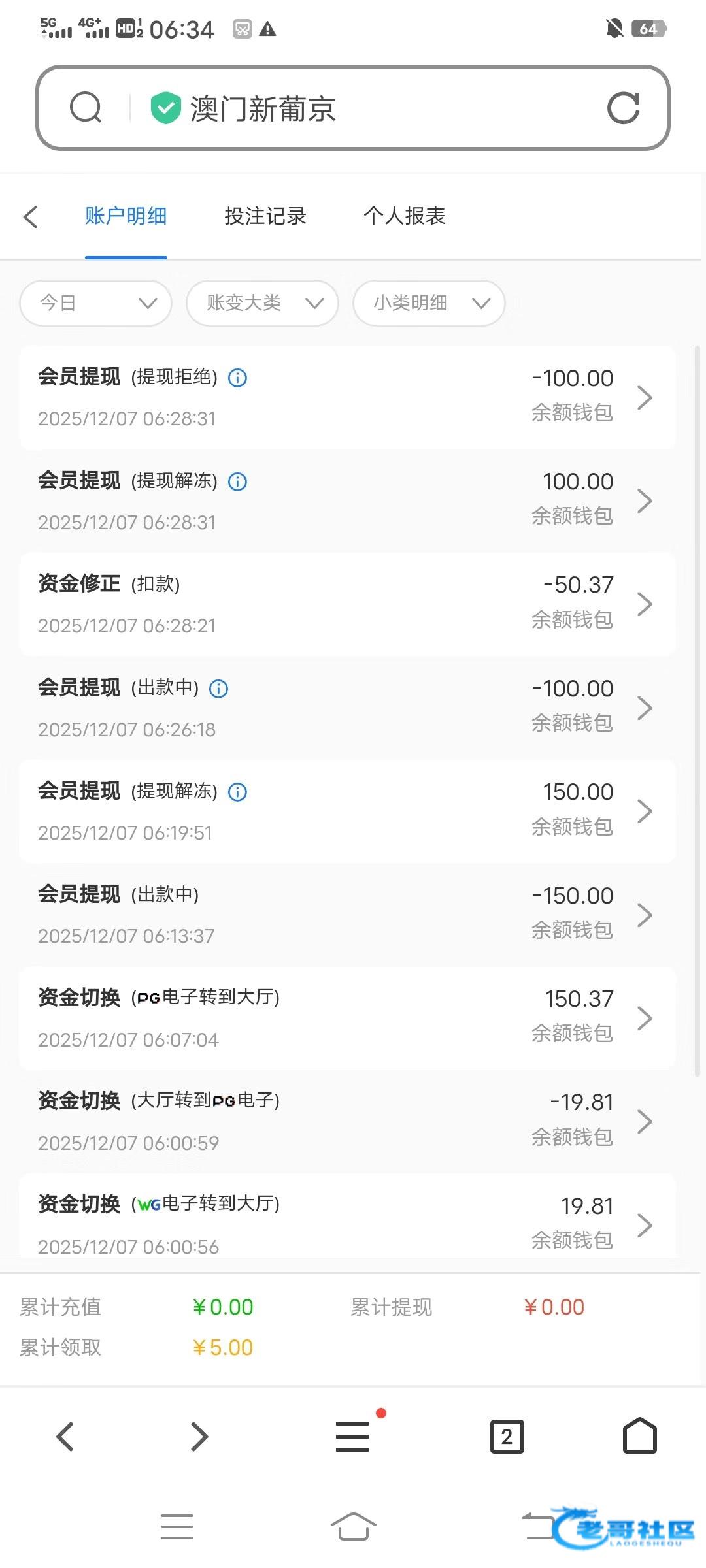Expand the 今日 date filter dropdown
The width and height of the screenshot is (706, 1568).
[x=96, y=303]
